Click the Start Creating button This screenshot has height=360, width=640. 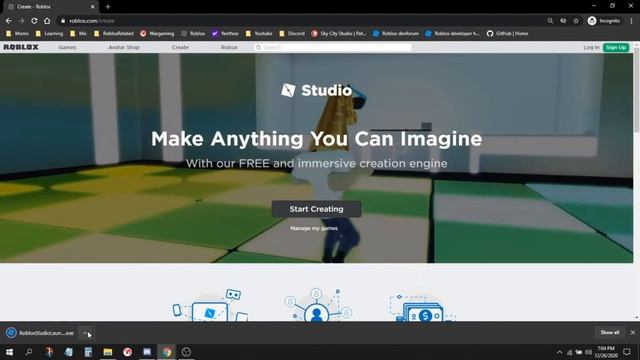pyautogui.click(x=316, y=209)
